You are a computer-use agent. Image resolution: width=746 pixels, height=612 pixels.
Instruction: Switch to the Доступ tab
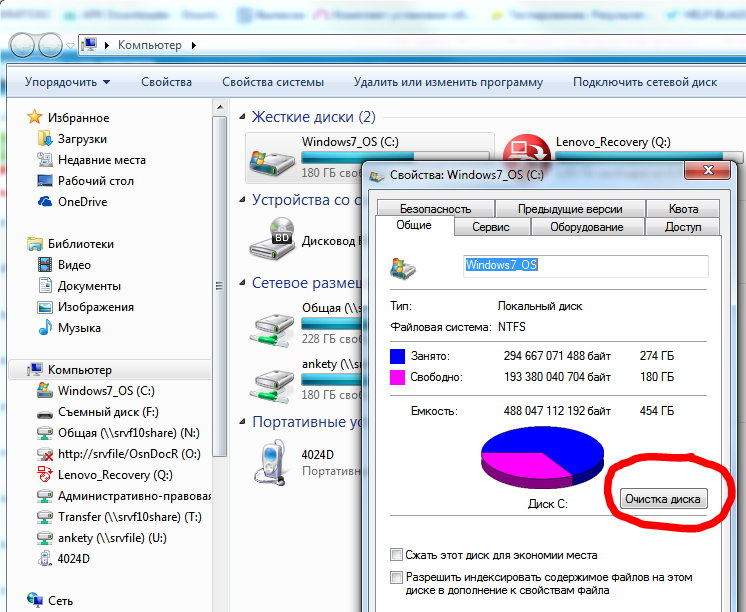click(683, 227)
